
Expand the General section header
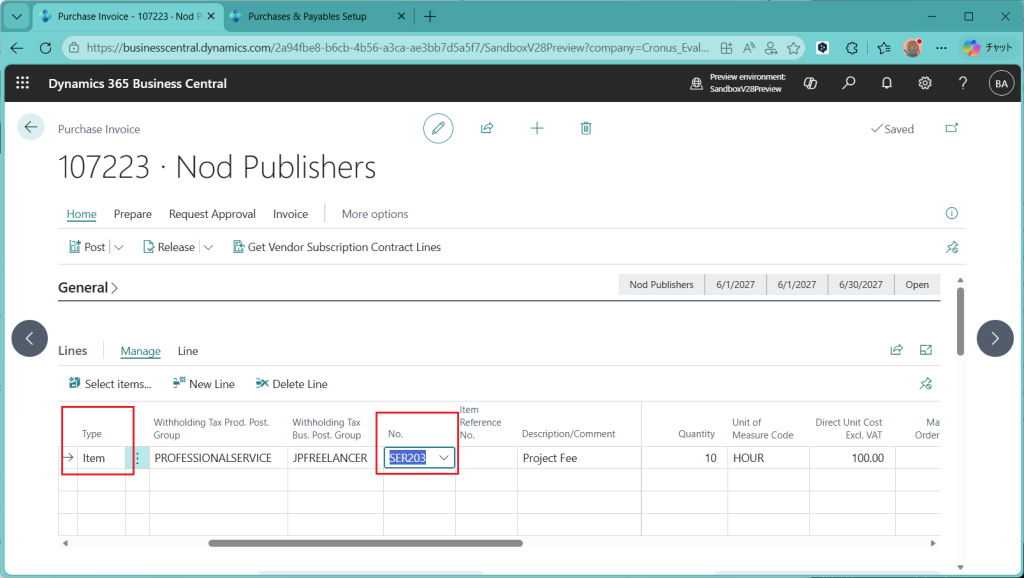tap(88, 288)
